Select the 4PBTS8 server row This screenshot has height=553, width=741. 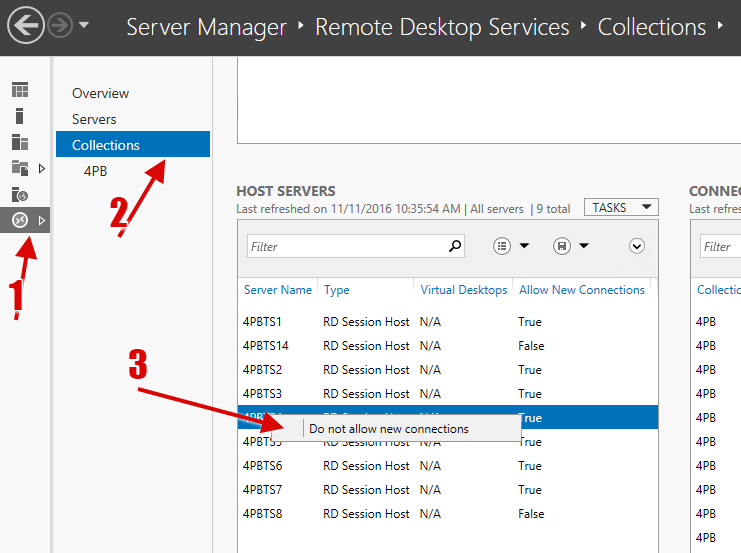tap(448, 514)
